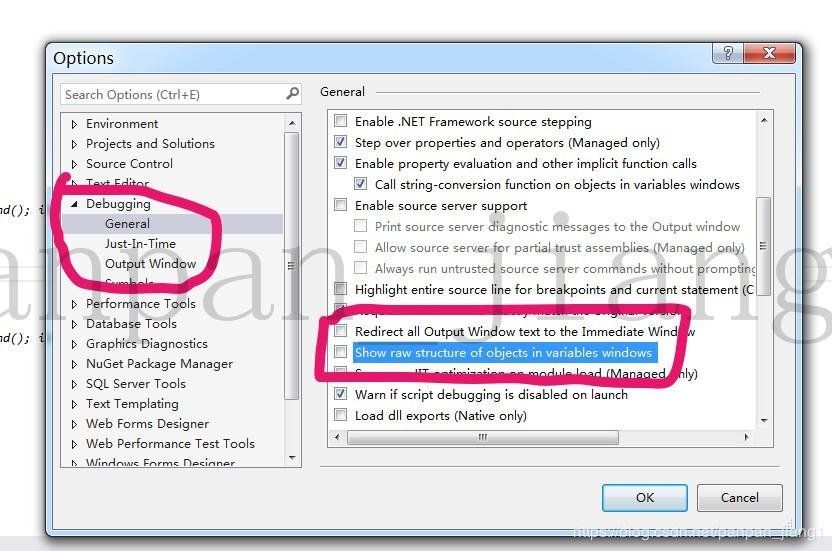The width and height of the screenshot is (832, 551).
Task: Select General under Debugging
Action: pos(127,224)
